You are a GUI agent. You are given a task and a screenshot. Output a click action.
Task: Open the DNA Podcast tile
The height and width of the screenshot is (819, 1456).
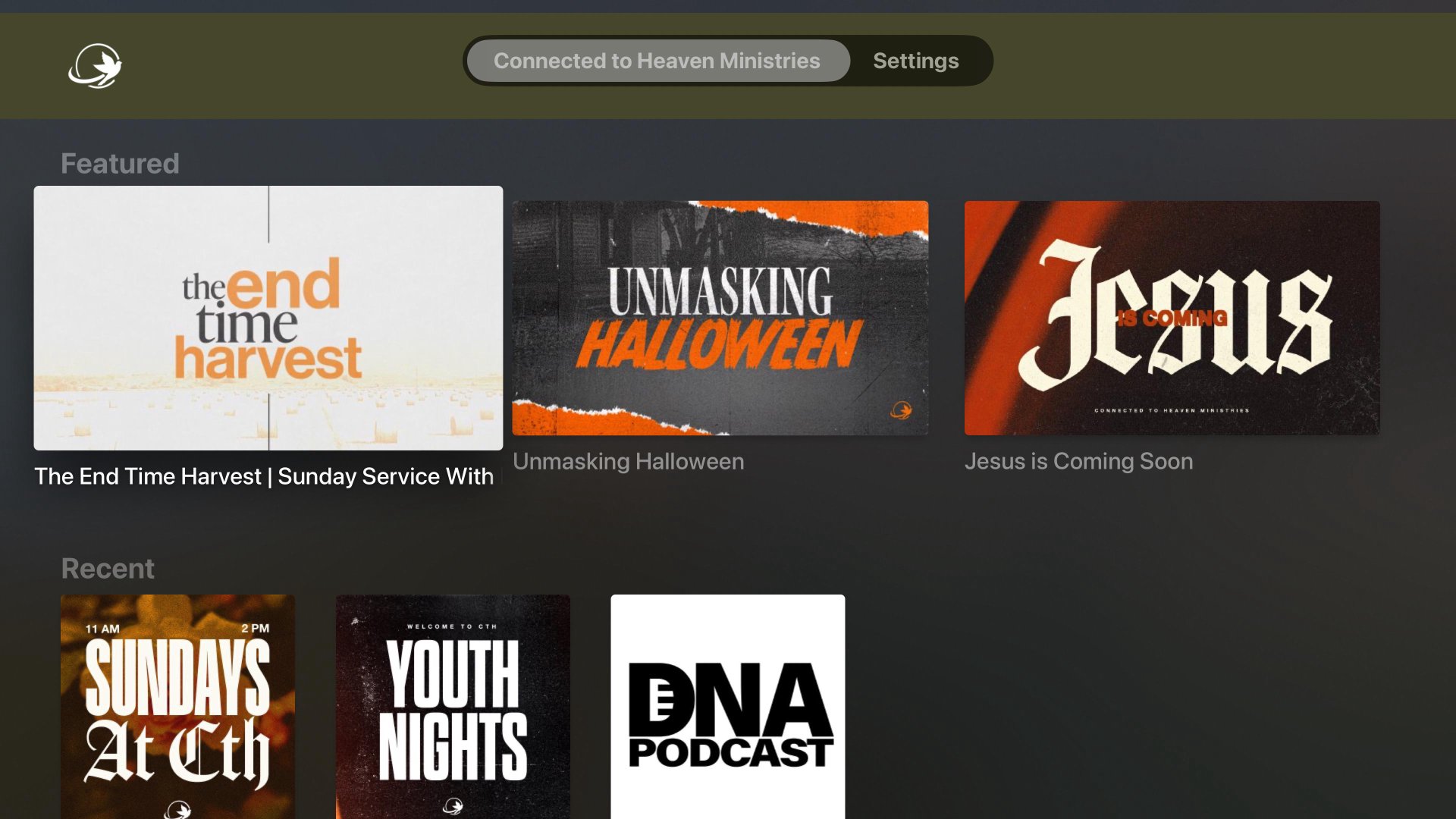coord(727,705)
